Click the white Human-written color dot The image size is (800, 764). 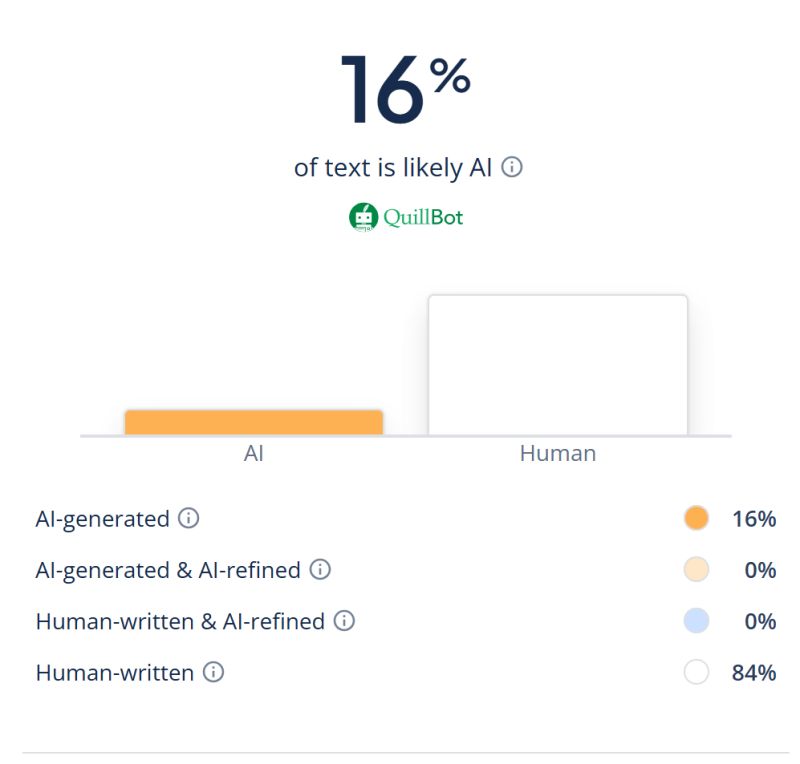coord(696,673)
